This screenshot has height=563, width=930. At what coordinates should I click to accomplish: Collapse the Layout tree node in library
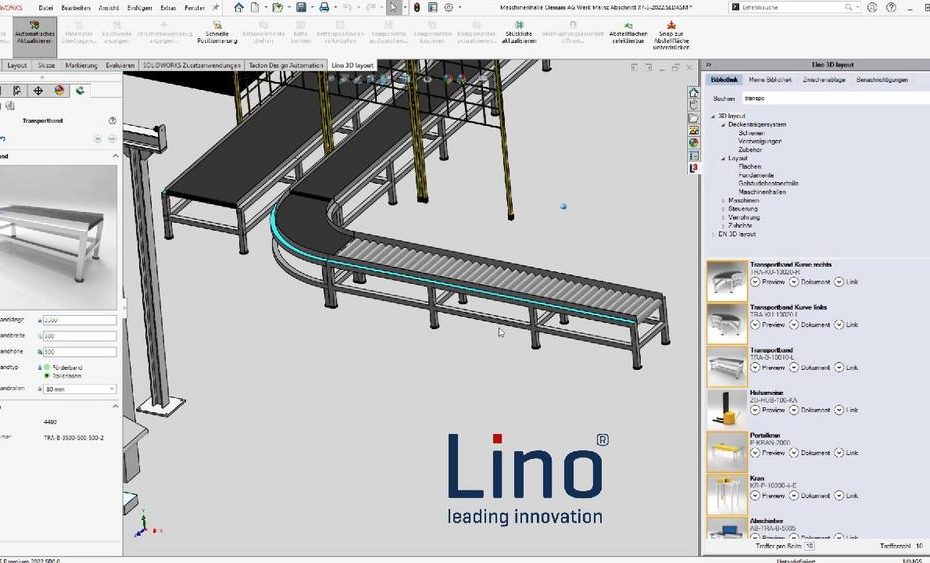click(723, 158)
